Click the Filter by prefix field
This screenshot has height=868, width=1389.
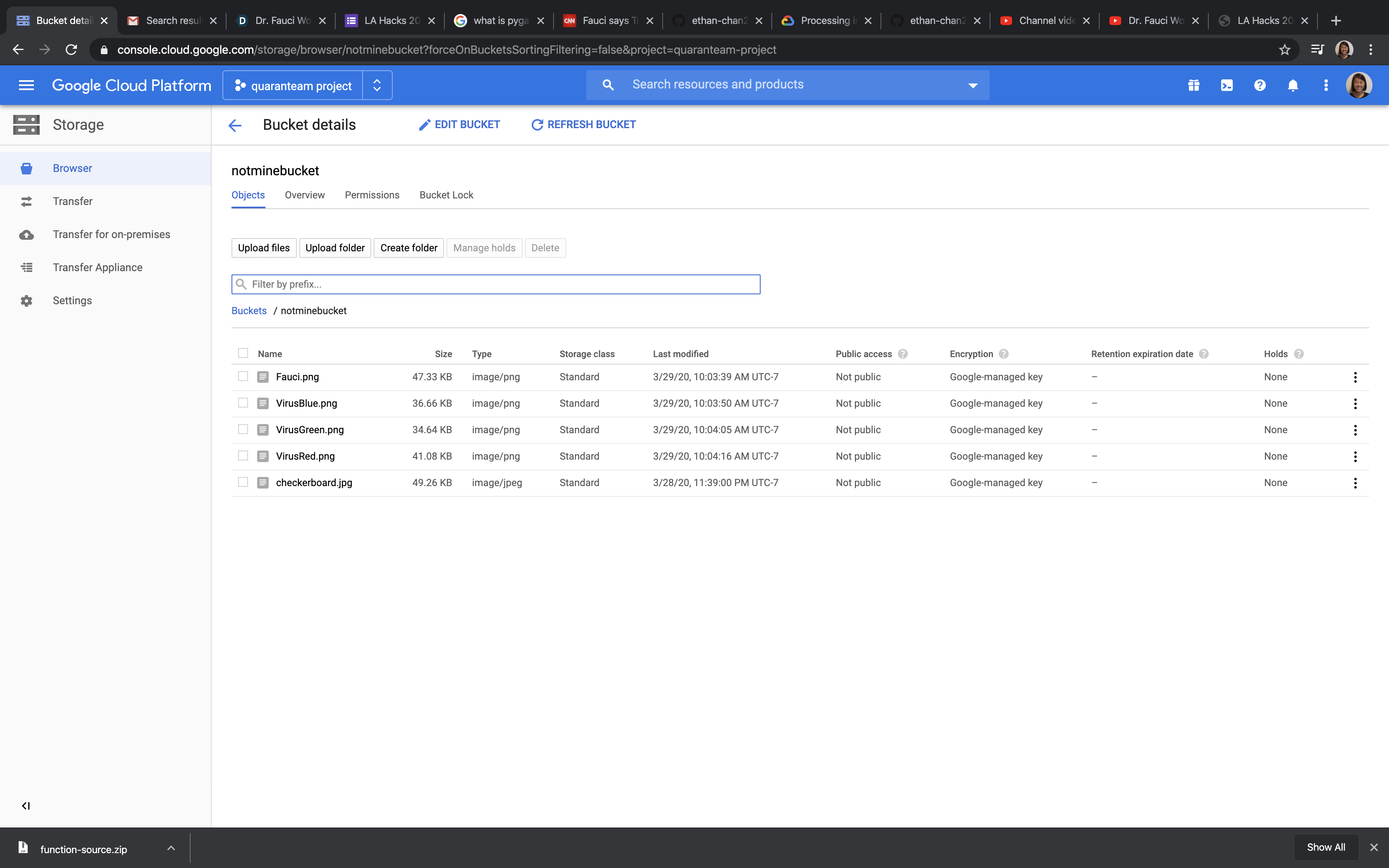[x=496, y=284]
